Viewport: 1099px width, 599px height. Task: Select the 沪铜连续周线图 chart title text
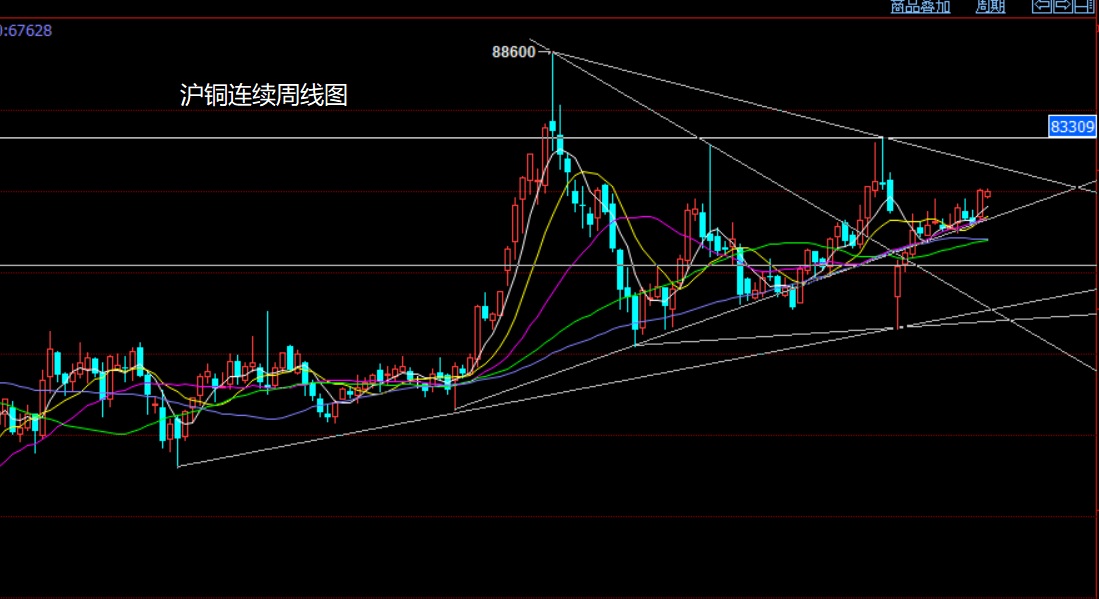(264, 95)
